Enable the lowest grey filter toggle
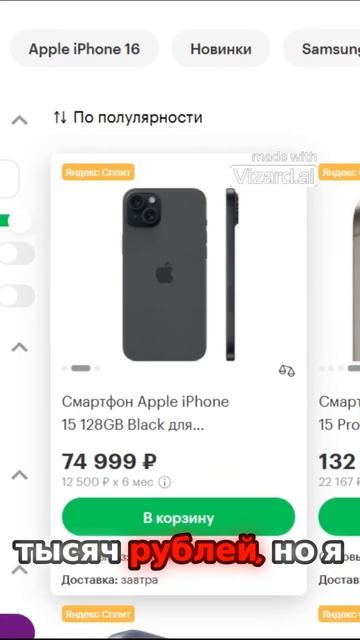This screenshot has height=640, width=360. click(x=16, y=296)
